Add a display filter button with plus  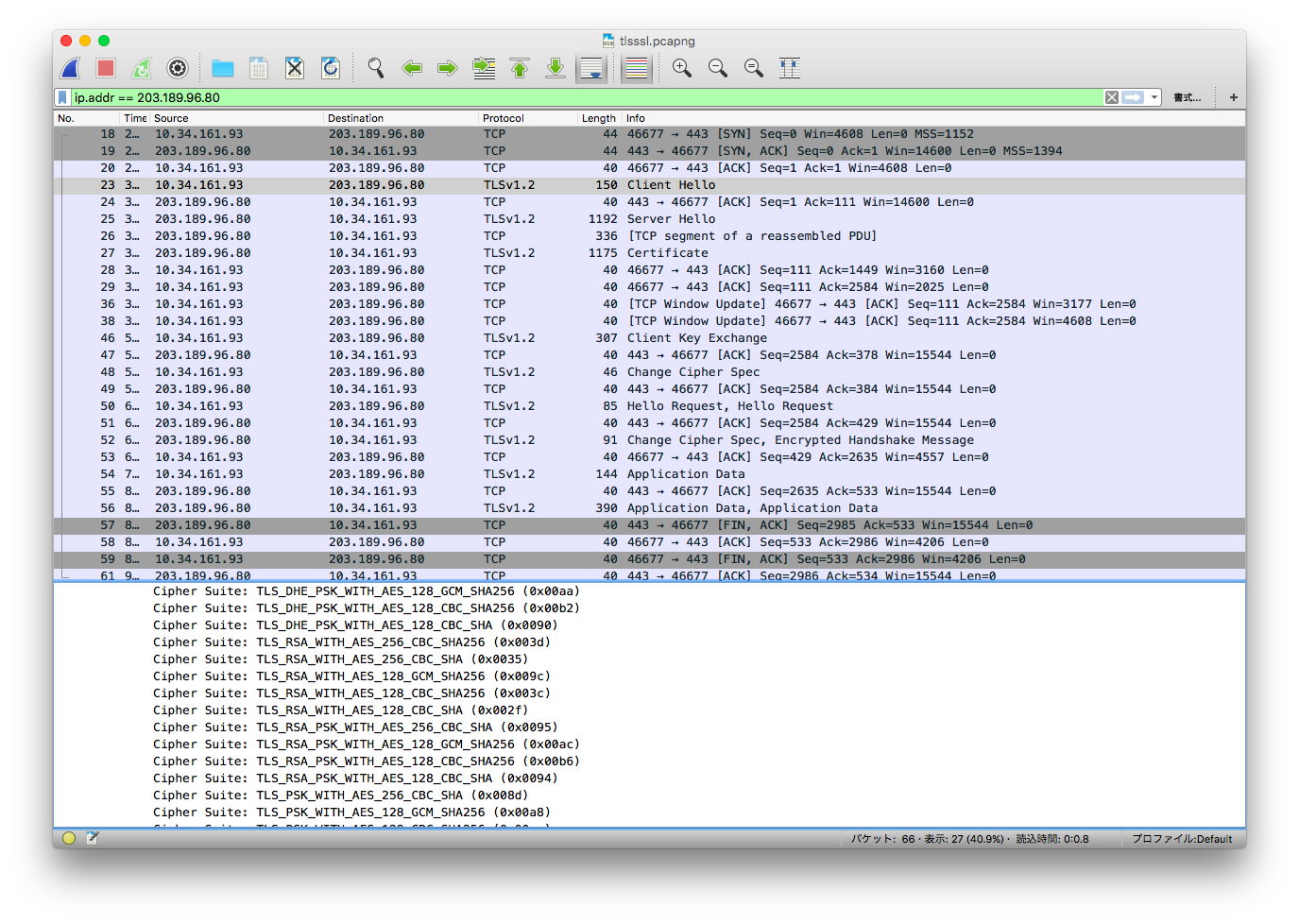tap(1234, 97)
